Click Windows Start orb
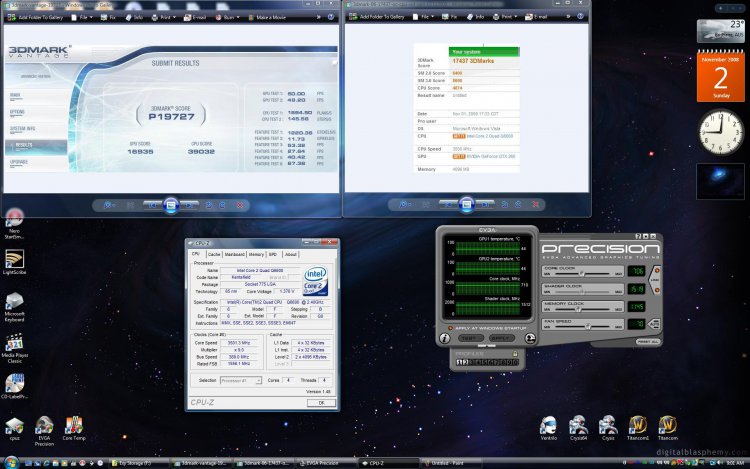 pyautogui.click(x=11, y=462)
